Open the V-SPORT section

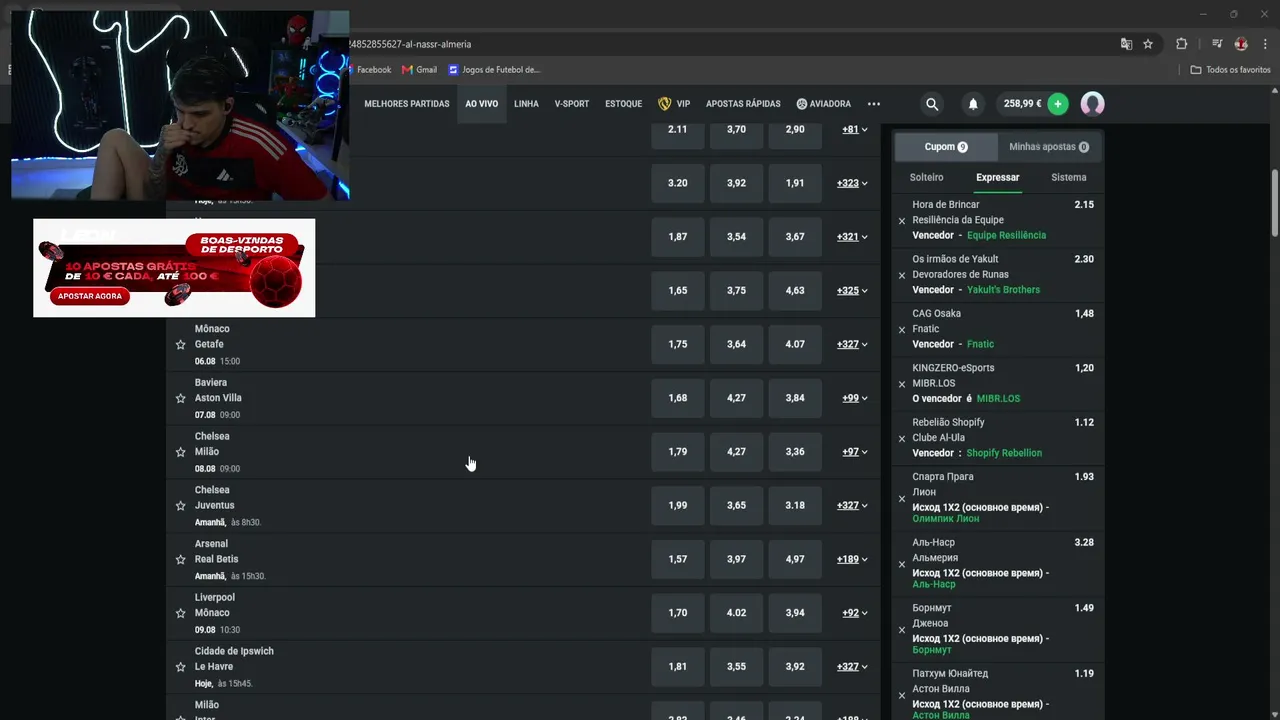[x=572, y=104]
